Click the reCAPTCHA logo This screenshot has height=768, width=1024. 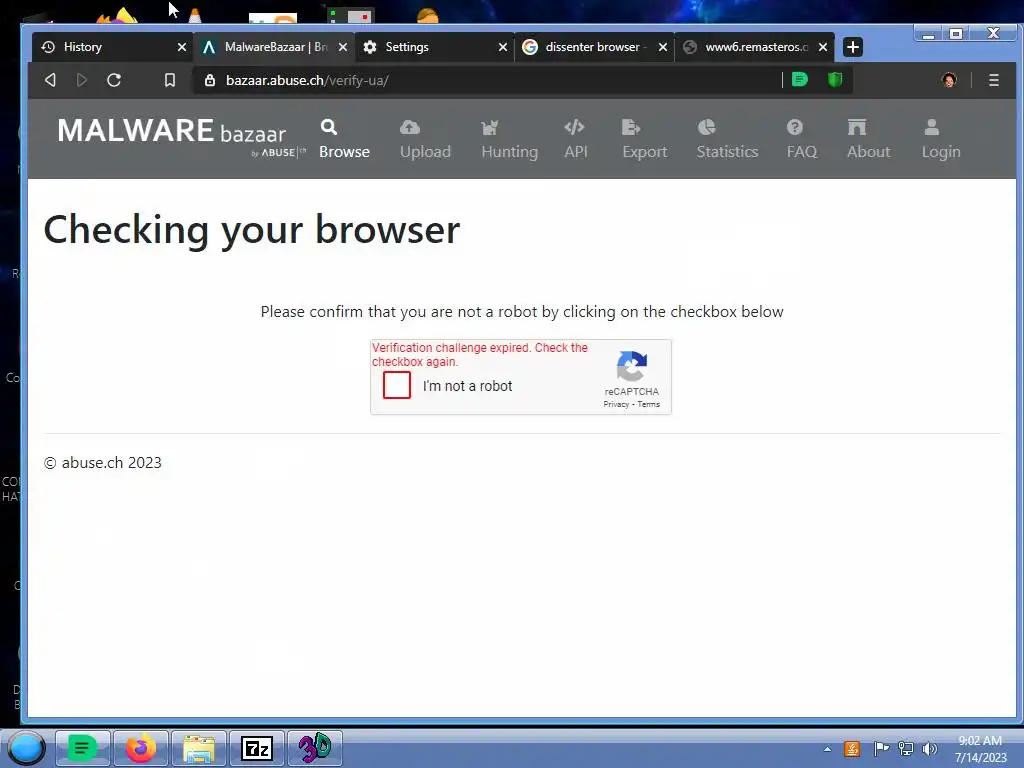632,366
